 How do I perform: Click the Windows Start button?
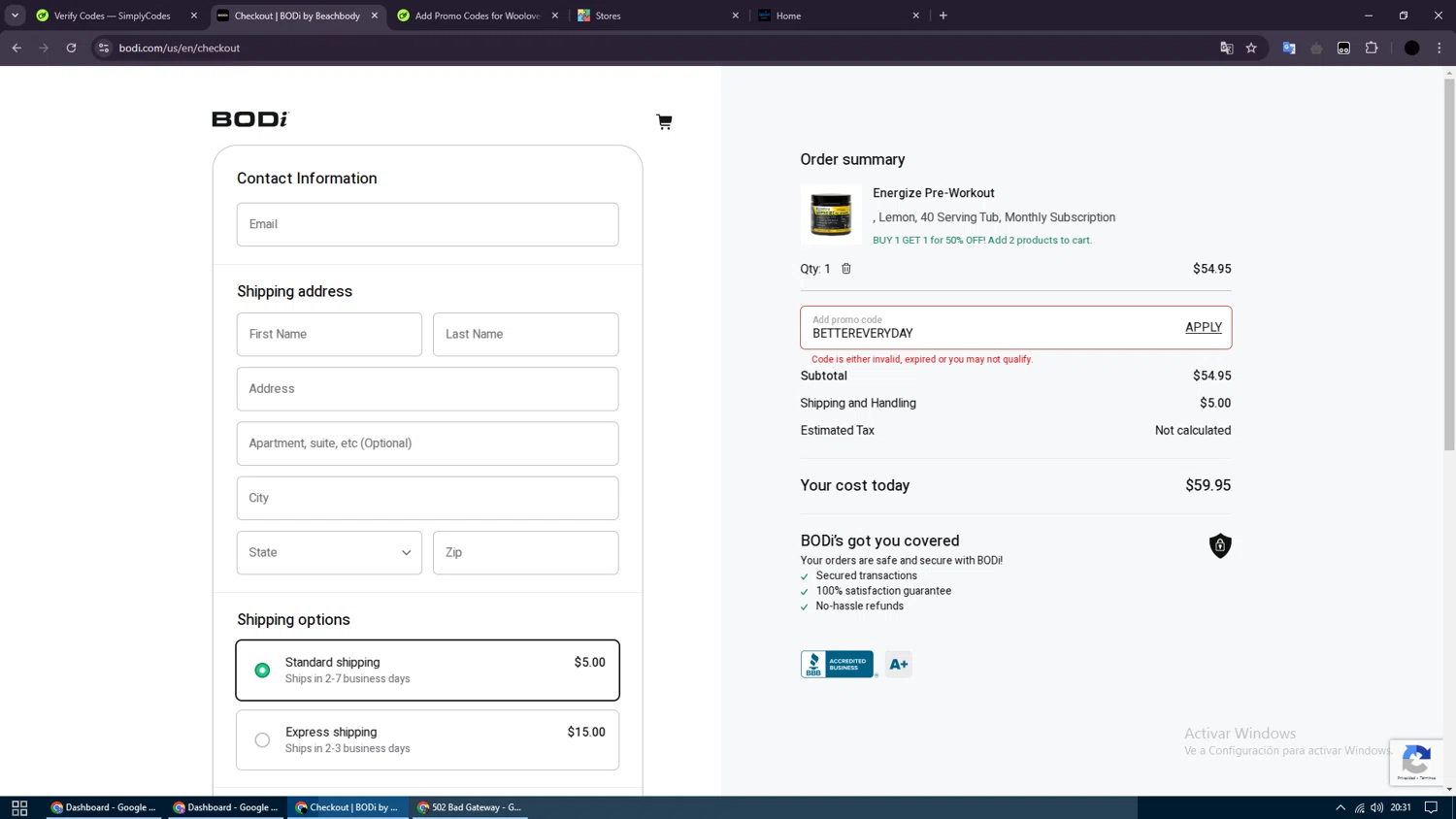[19, 807]
